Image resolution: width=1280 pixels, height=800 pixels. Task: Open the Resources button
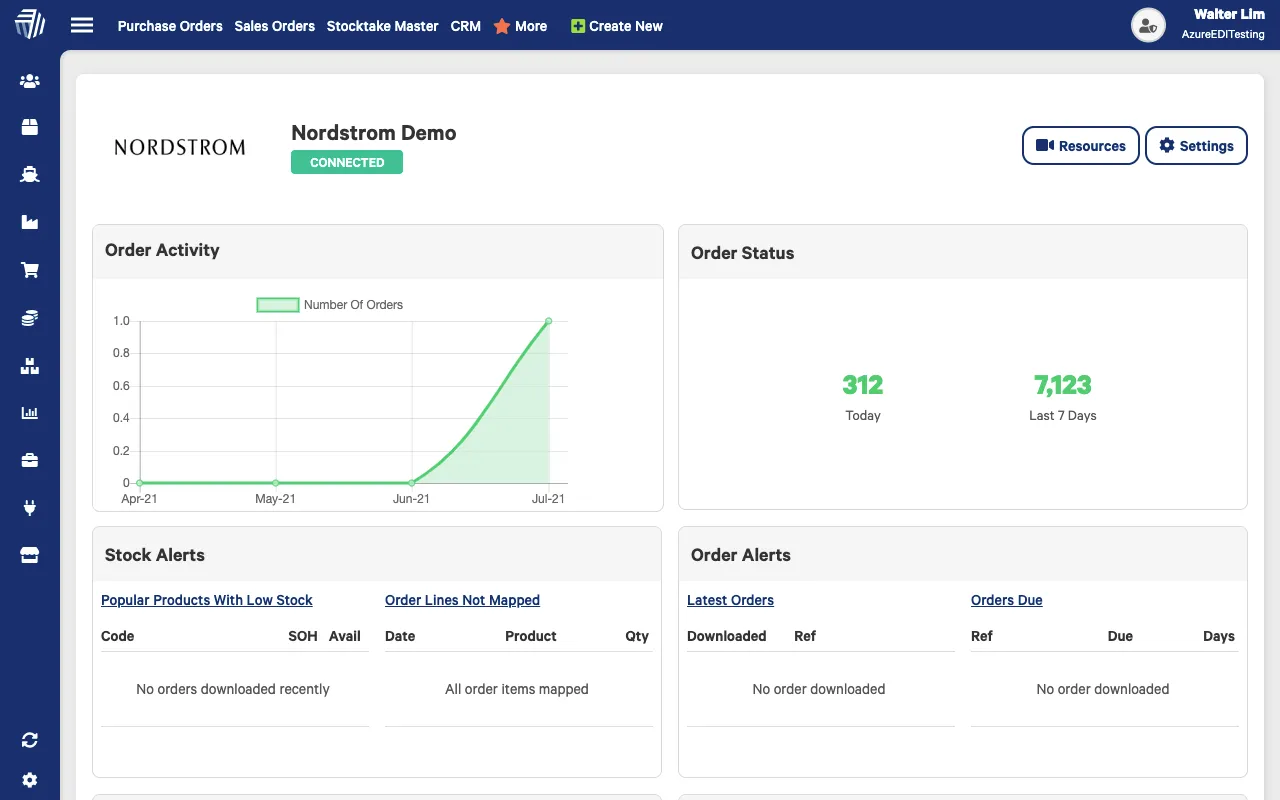(1081, 146)
